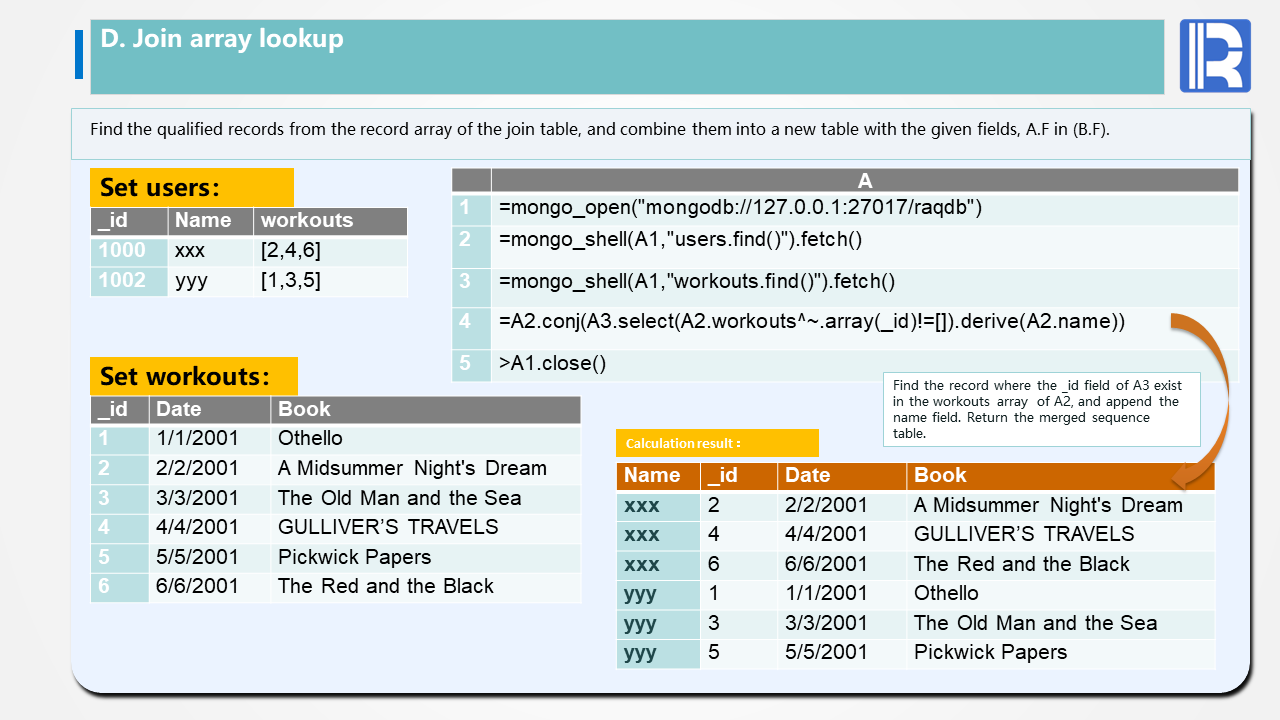Click the workouts array '[2,4,6]'

pyautogui.click(x=291, y=250)
